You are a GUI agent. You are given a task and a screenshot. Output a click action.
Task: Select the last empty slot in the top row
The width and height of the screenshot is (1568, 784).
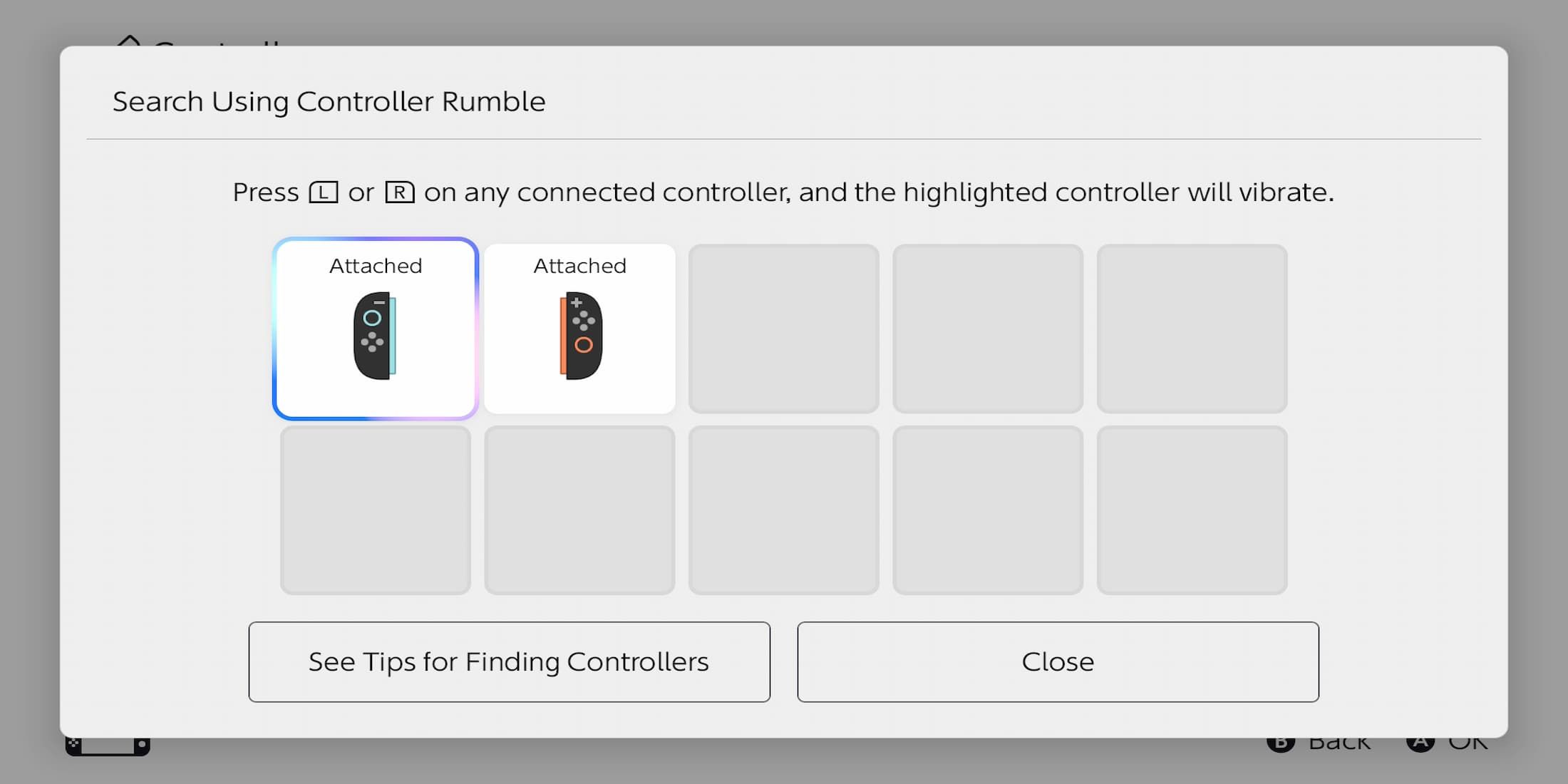pyautogui.click(x=1192, y=329)
